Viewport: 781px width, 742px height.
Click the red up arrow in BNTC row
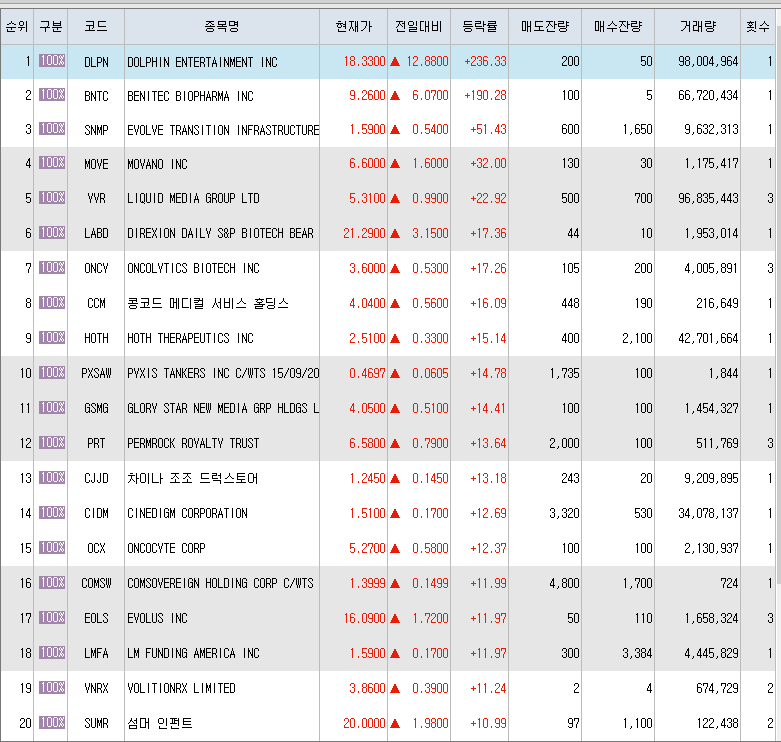395,96
